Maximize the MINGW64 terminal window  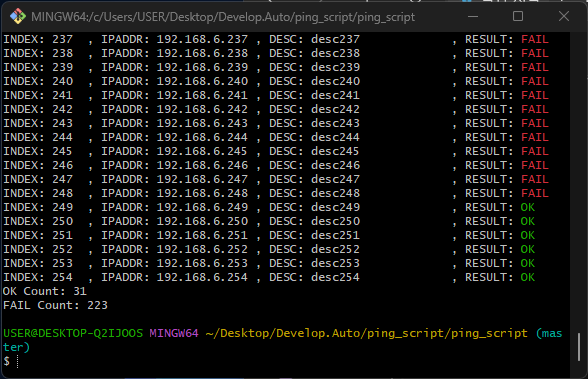[518, 16]
